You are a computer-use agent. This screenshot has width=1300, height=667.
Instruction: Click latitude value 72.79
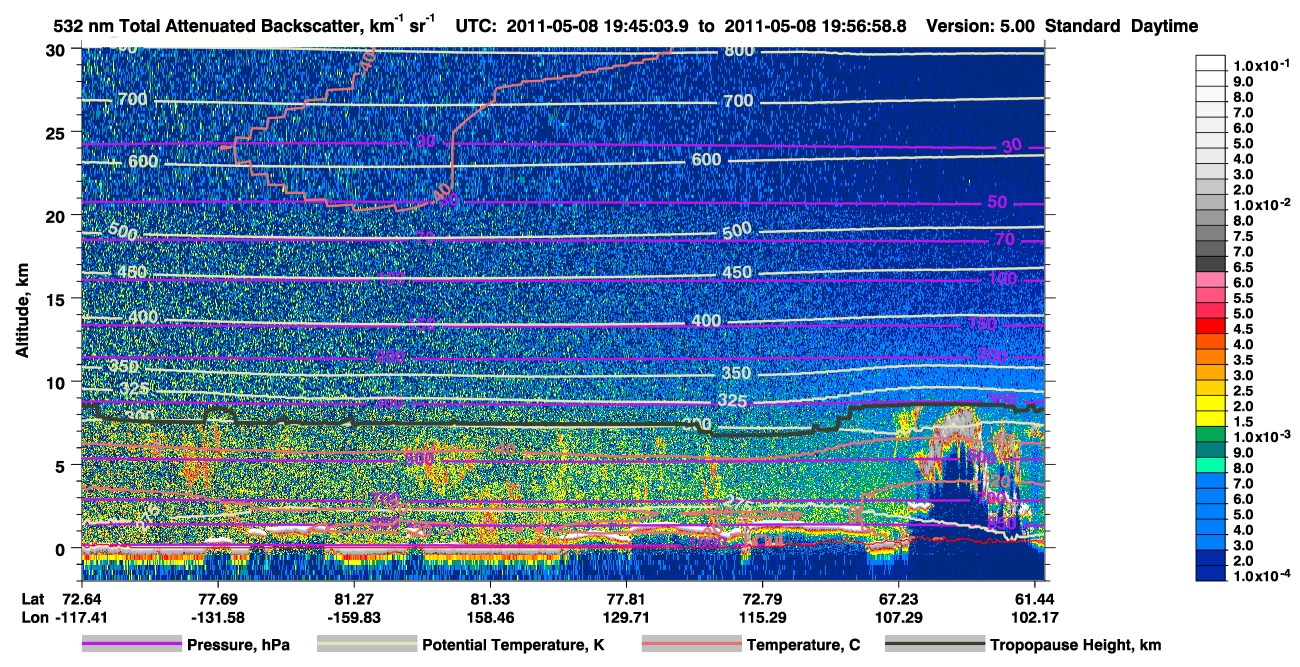[762, 598]
